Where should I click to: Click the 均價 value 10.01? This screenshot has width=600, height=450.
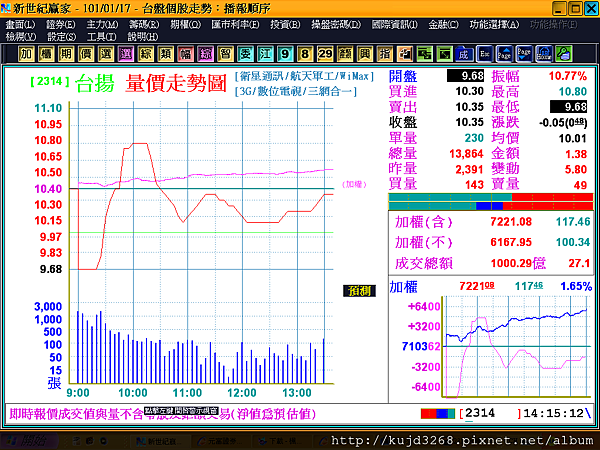pos(572,138)
